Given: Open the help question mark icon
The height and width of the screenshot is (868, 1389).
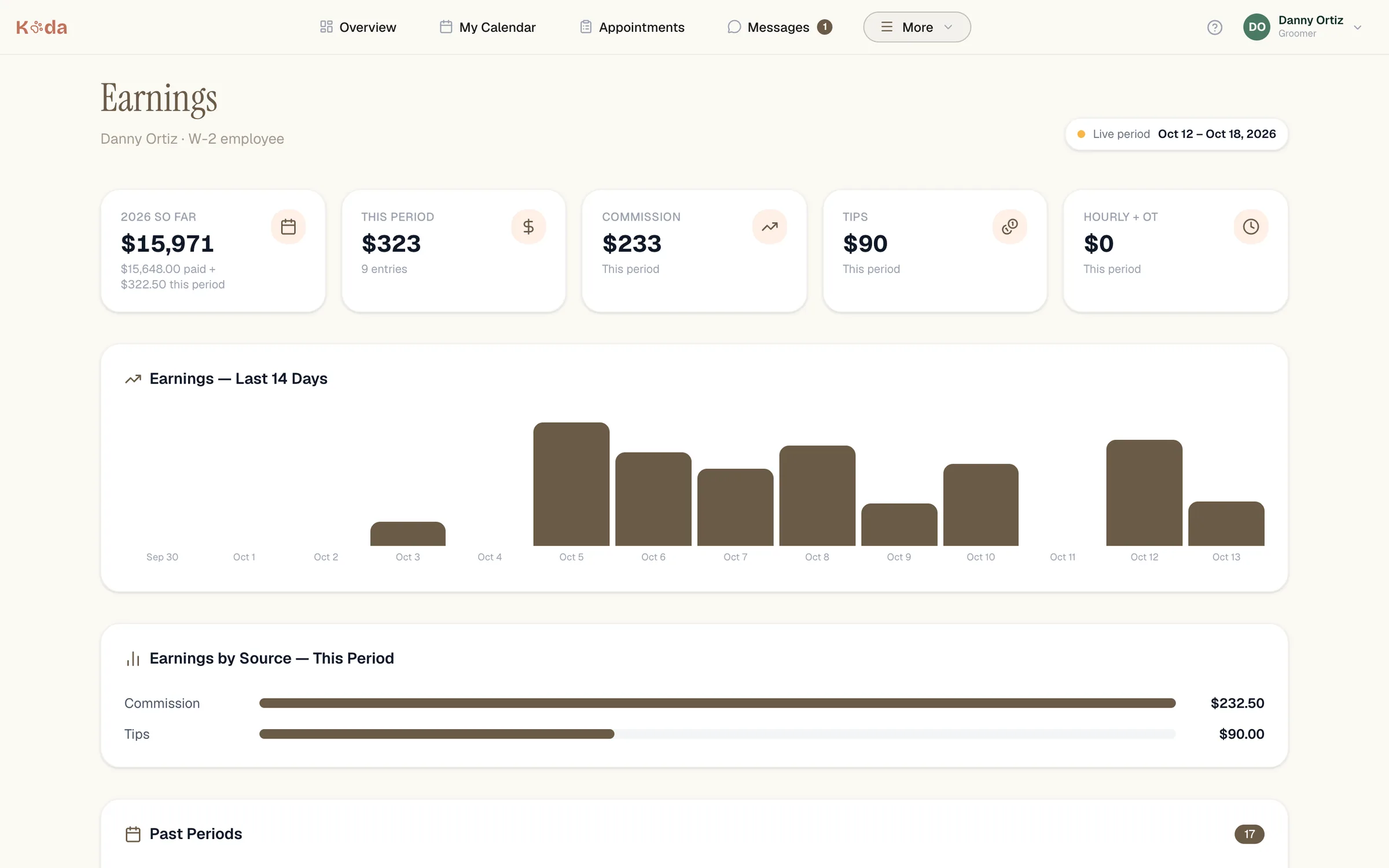Looking at the screenshot, I should coord(1215,27).
